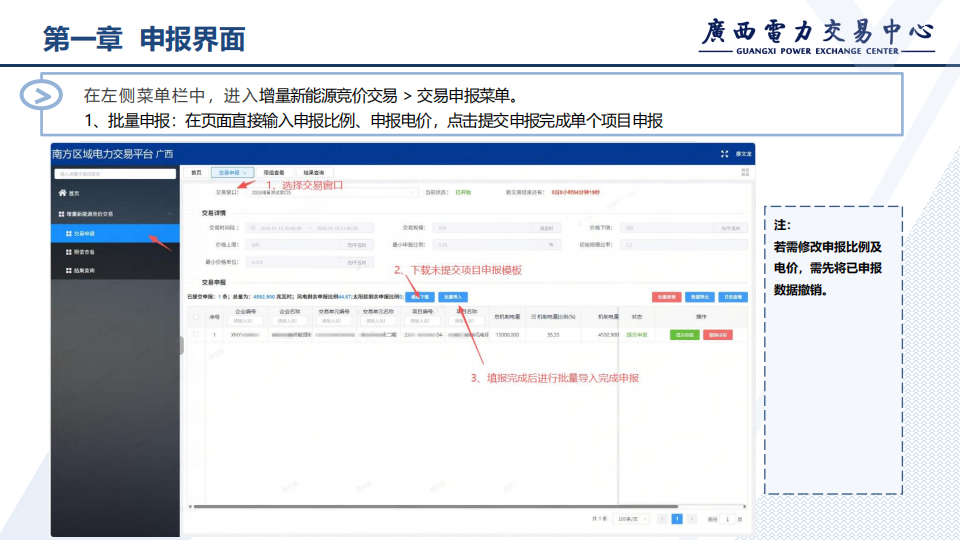Image resolution: width=960 pixels, height=540 pixels.
Task: Click the sidebar collapse handle
Action: pos(182,345)
